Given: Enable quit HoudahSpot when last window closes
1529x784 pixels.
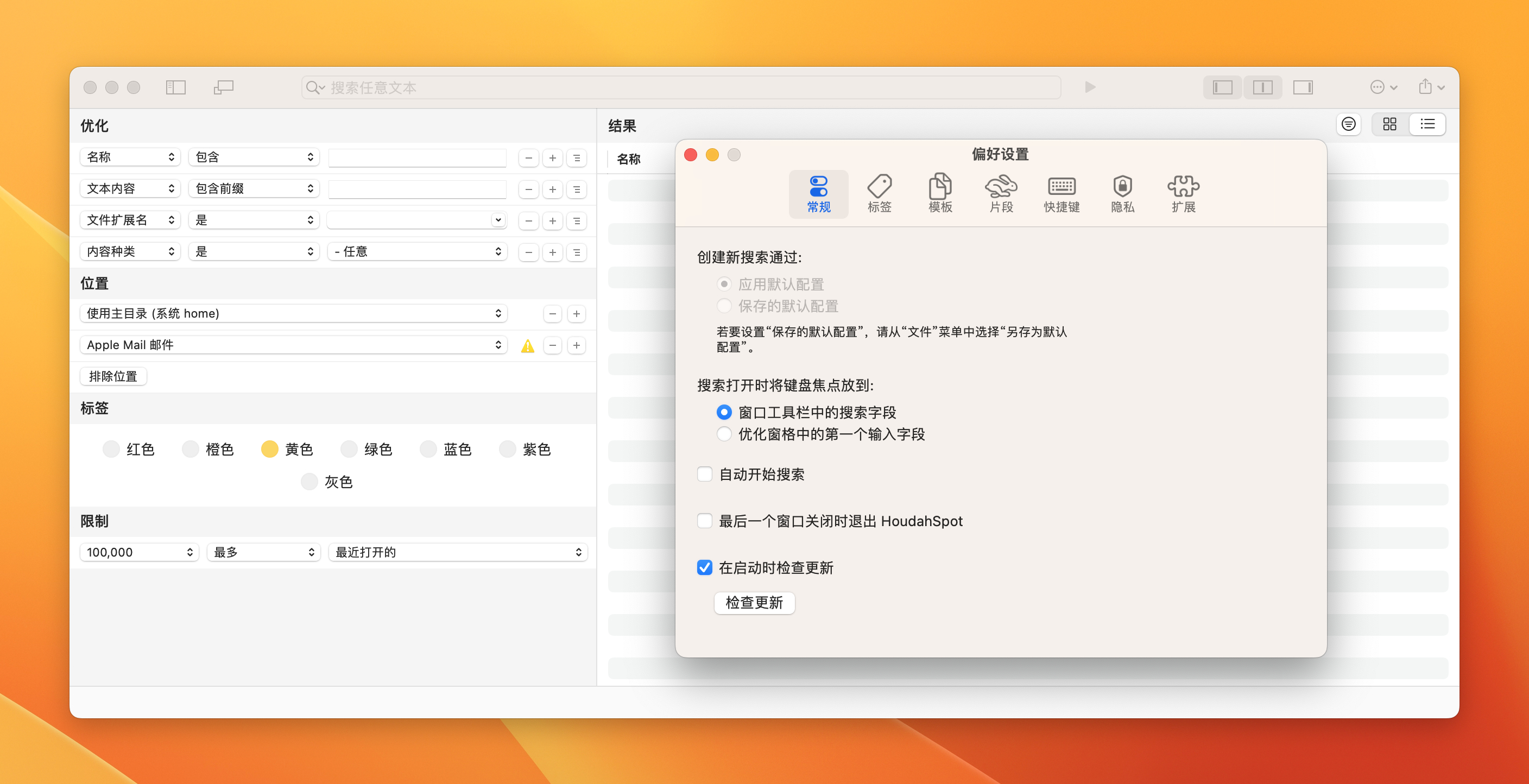Looking at the screenshot, I should (x=705, y=521).
